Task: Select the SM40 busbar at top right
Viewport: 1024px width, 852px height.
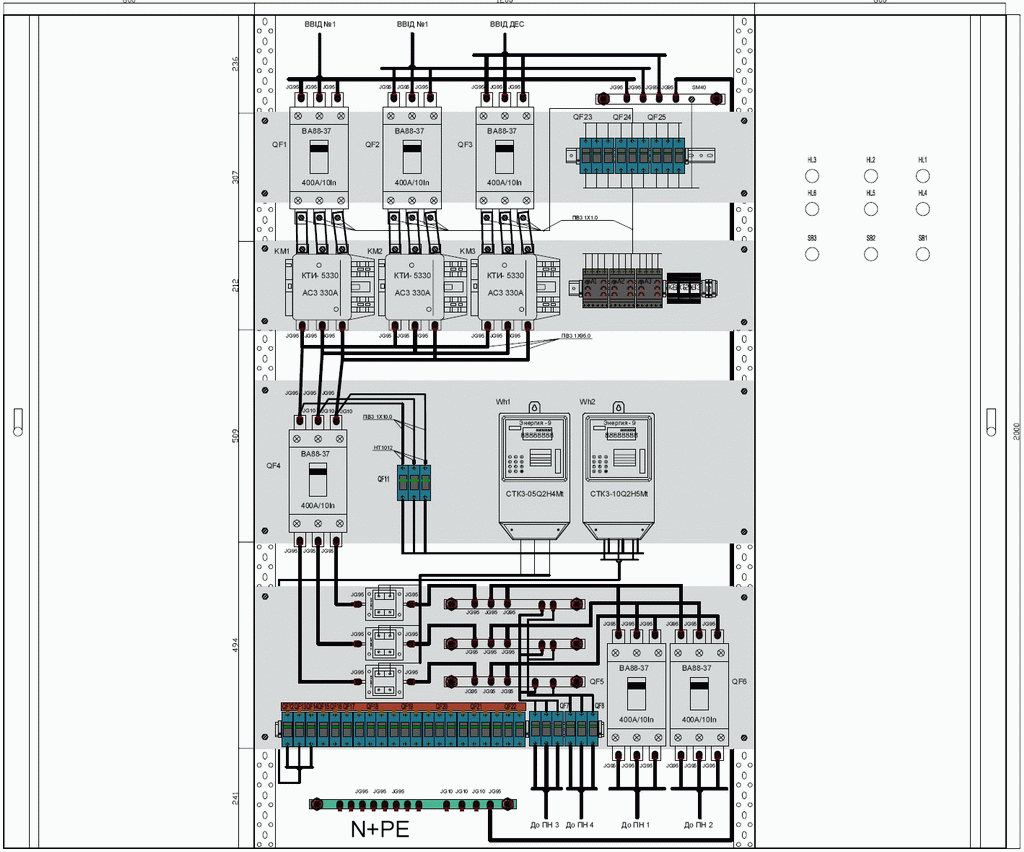Action: tap(660, 99)
